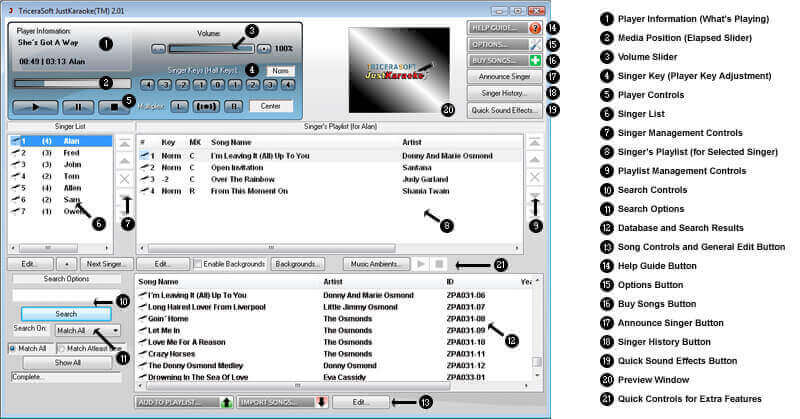Set singer key to -2
Screen dimensions: 800x419
pos(183,85)
